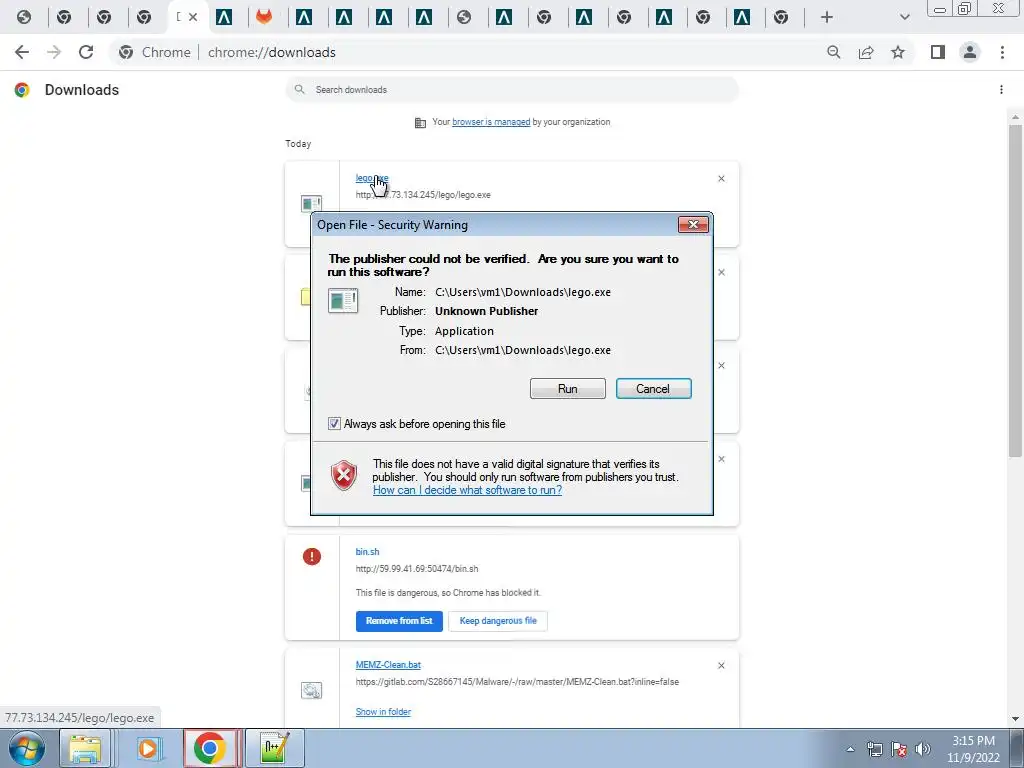Click the MEMZ-Clean.bat file icon
This screenshot has width=1024, height=768.
[312, 690]
